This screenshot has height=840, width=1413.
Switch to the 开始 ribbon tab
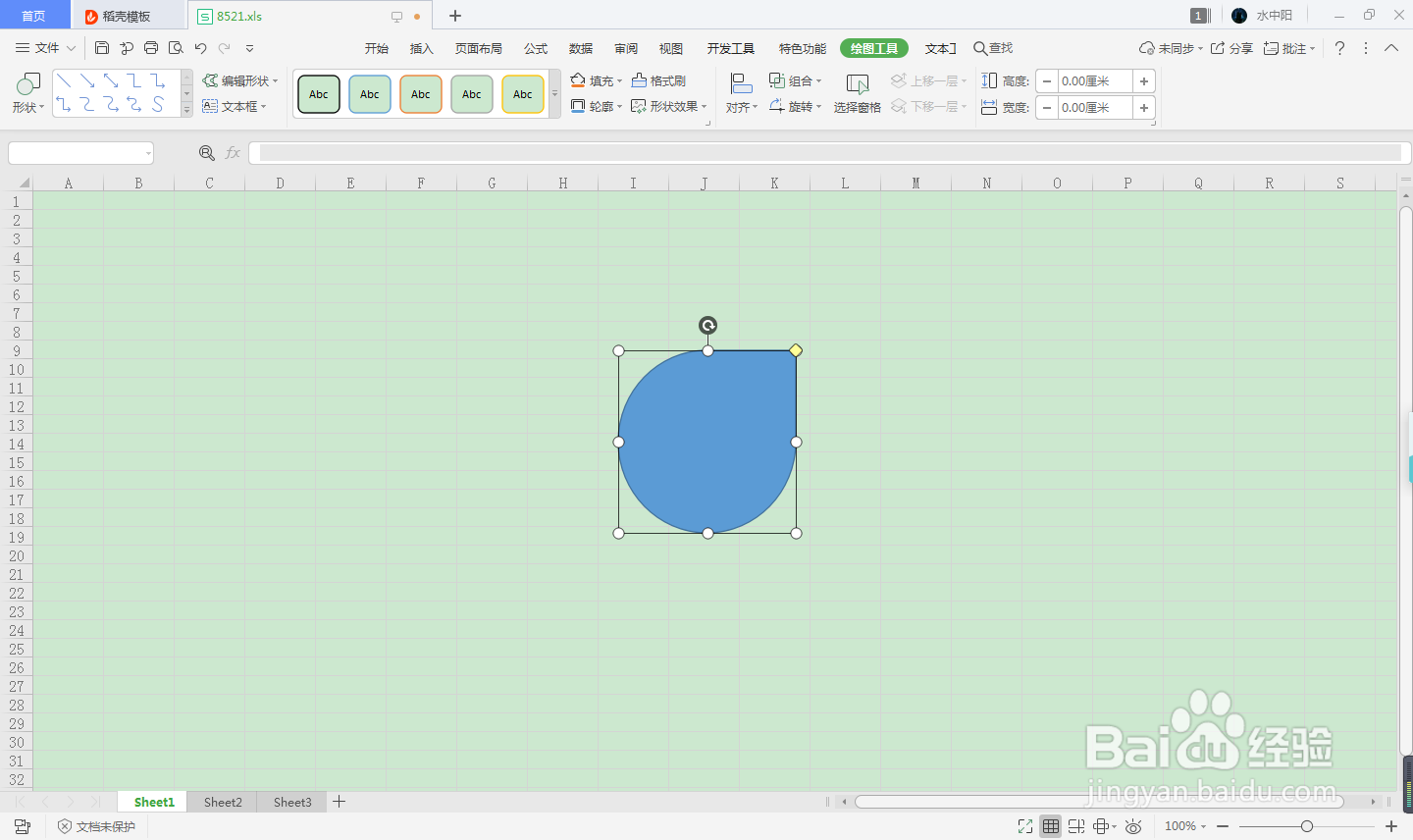coord(377,48)
